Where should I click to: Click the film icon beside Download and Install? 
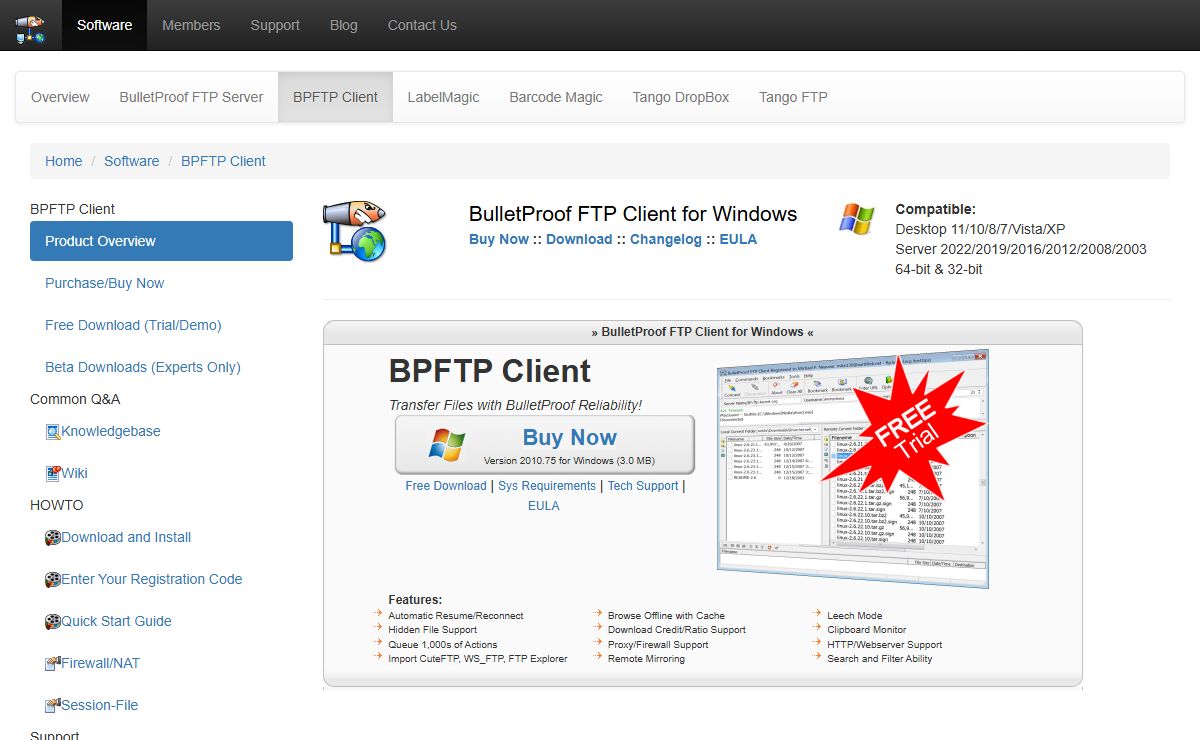pyautogui.click(x=53, y=538)
